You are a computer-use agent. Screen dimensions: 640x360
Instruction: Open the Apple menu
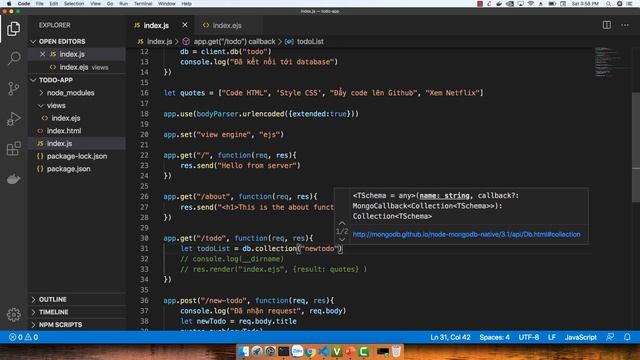pos(9,4)
